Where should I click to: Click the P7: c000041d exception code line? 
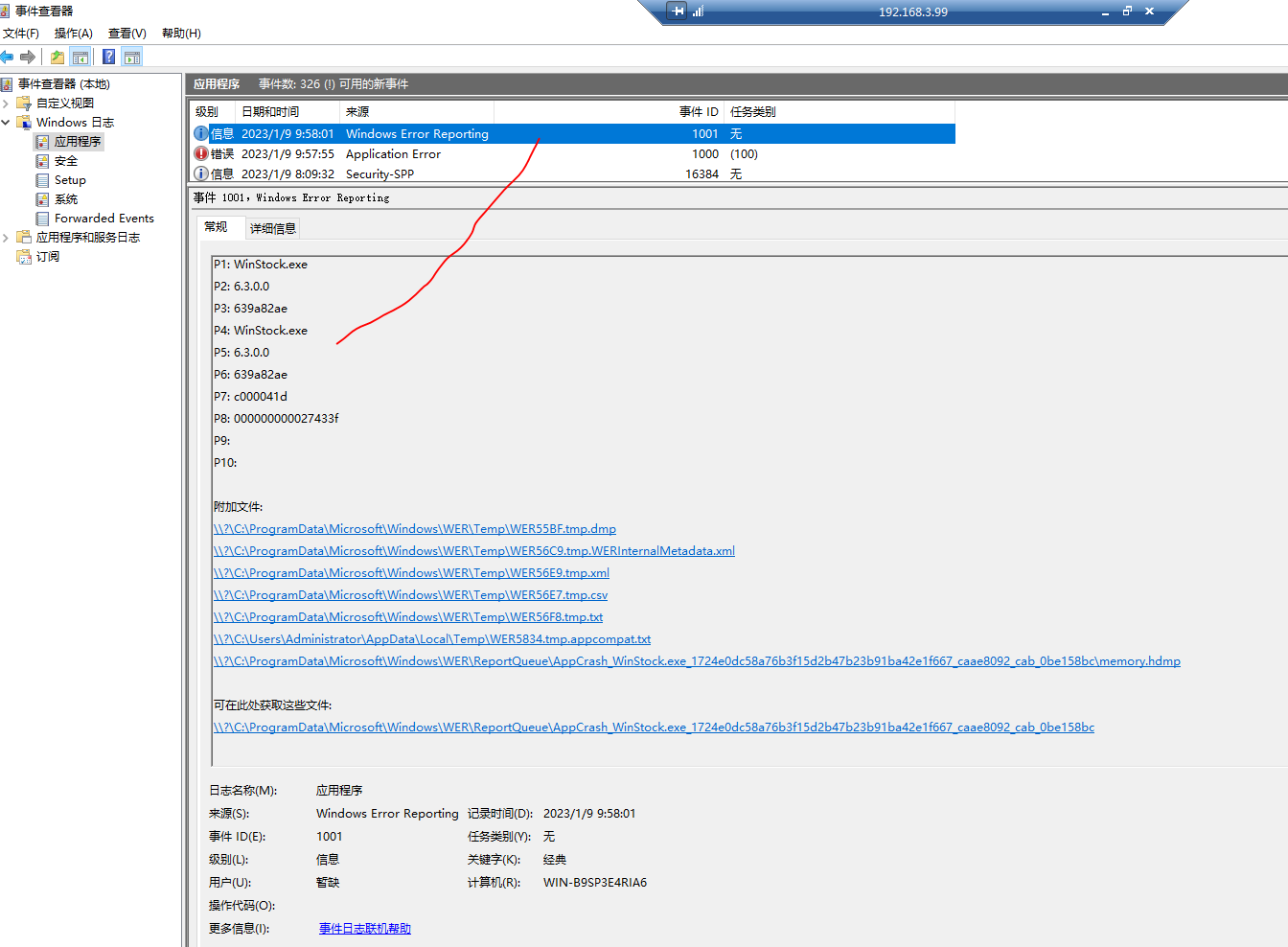click(x=250, y=397)
